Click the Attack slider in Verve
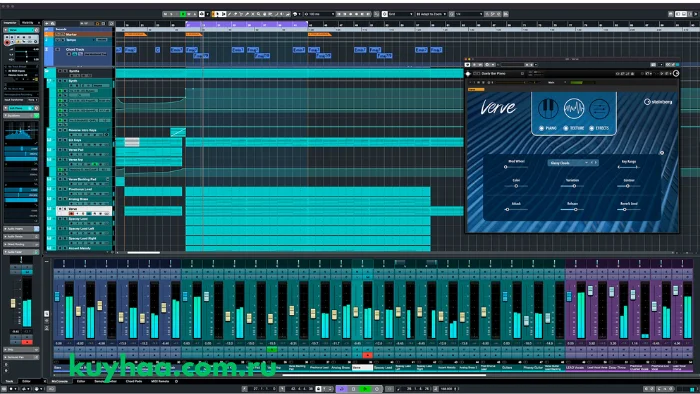 click(516, 209)
